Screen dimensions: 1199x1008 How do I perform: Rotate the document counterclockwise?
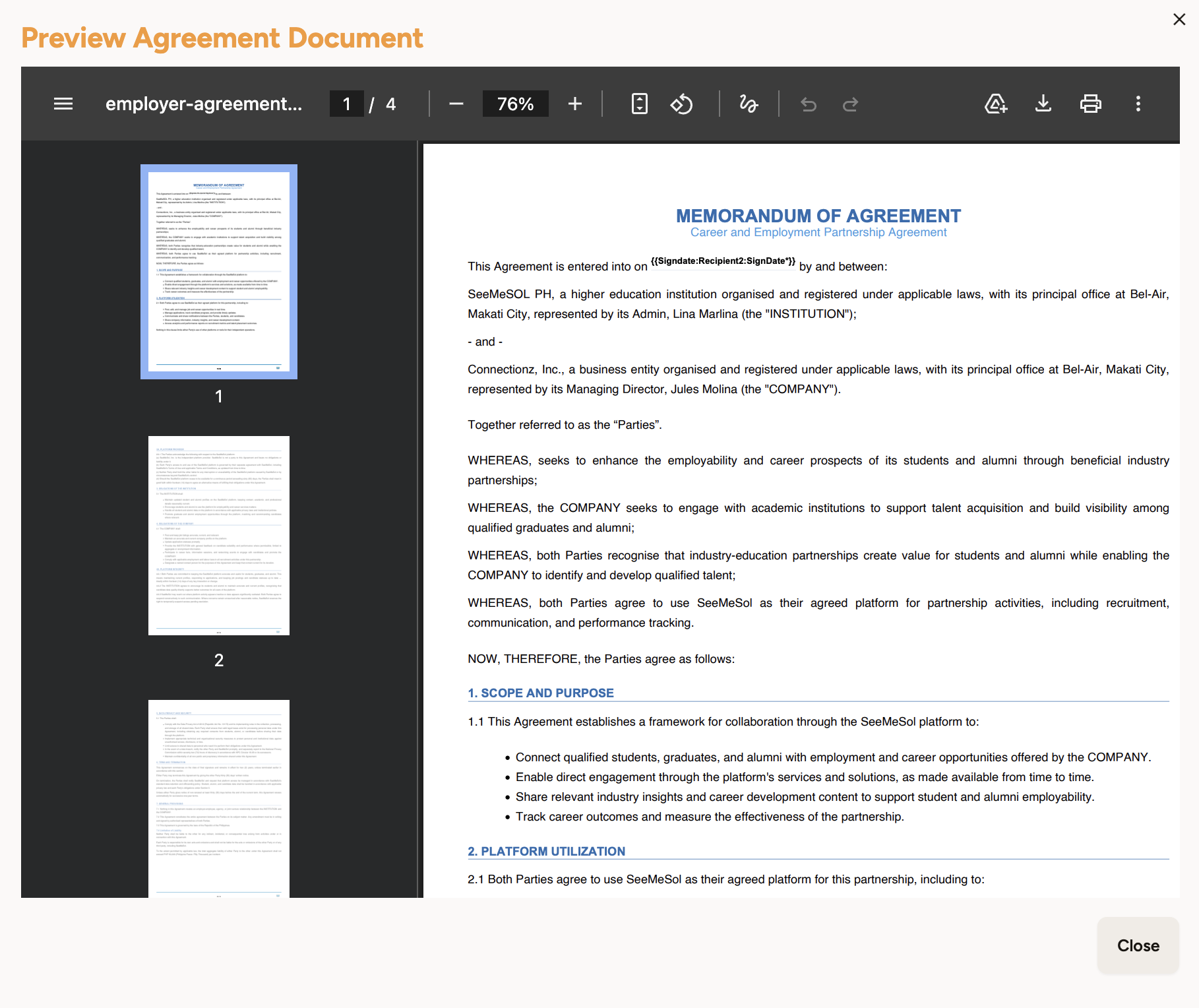(x=681, y=104)
